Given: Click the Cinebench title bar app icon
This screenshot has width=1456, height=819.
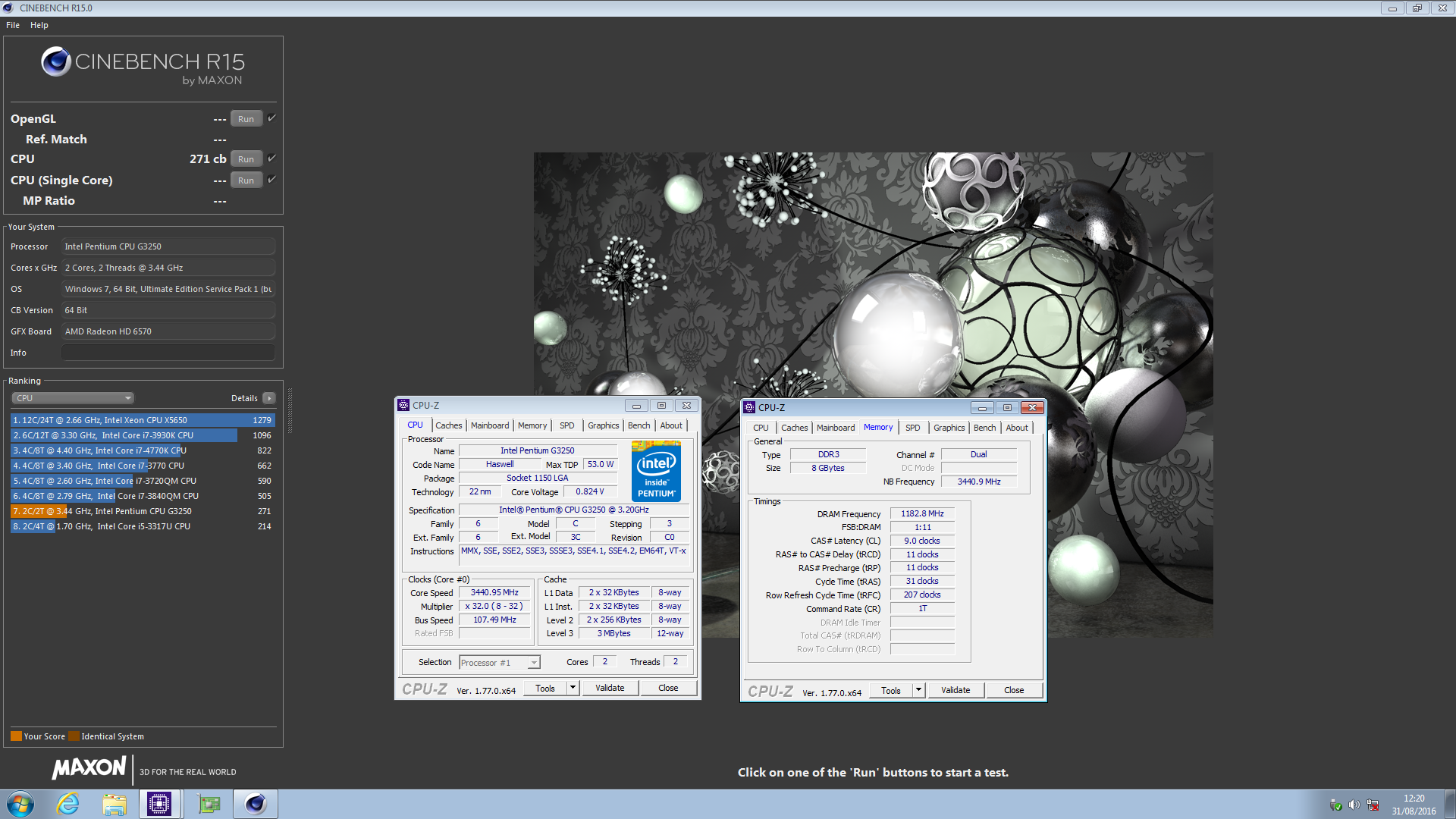Looking at the screenshot, I should (x=8, y=8).
